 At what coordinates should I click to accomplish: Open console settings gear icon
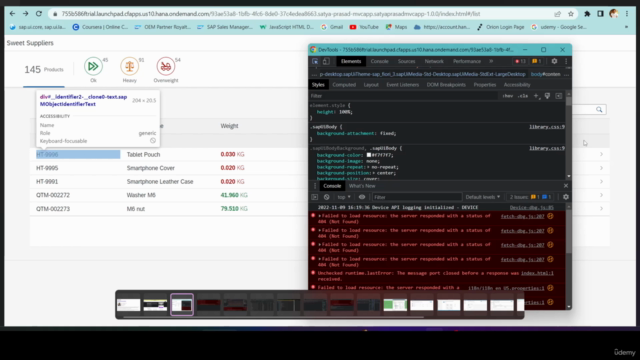coord(566,197)
